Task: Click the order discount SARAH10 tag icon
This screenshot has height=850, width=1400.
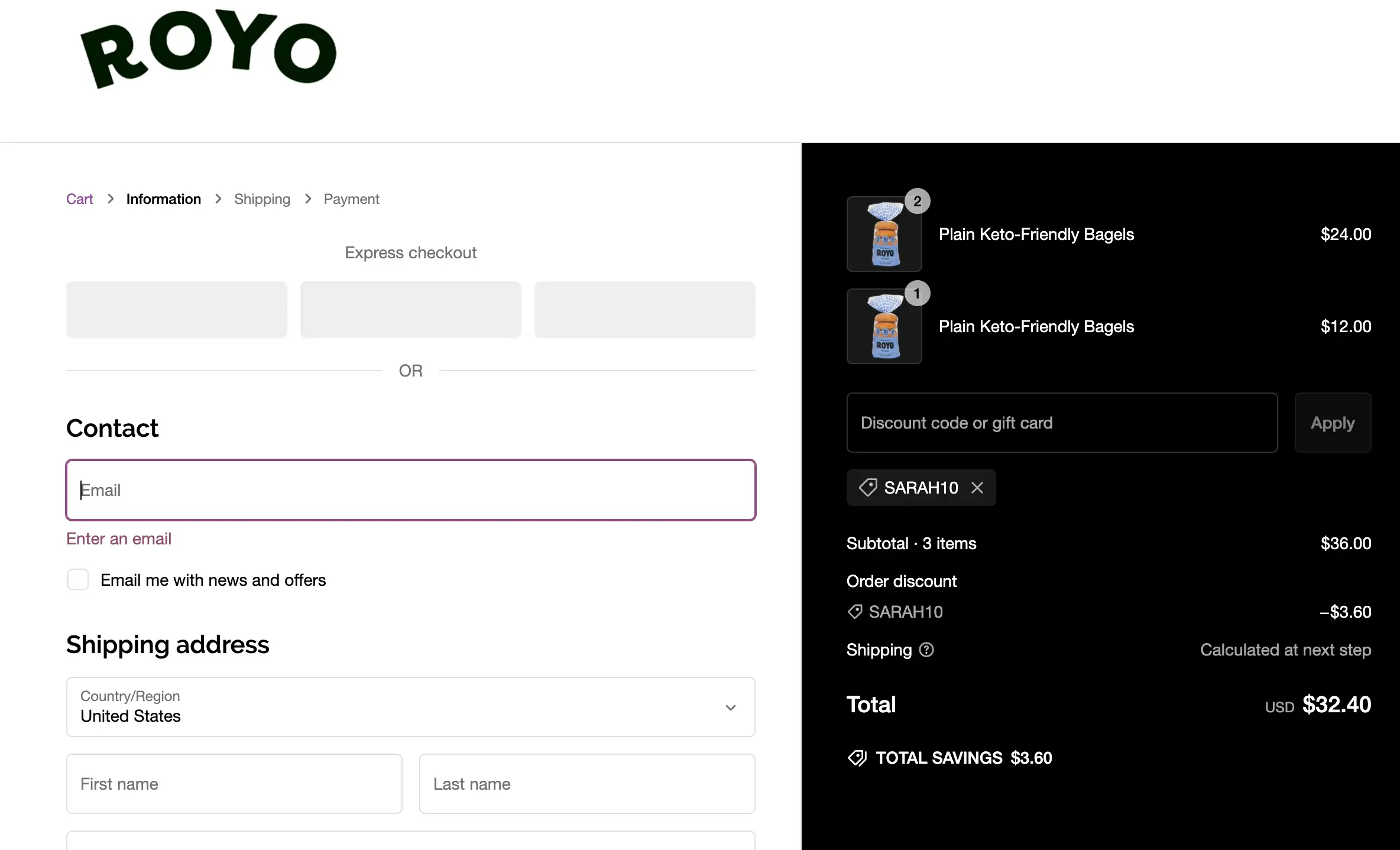Action: [855, 612]
